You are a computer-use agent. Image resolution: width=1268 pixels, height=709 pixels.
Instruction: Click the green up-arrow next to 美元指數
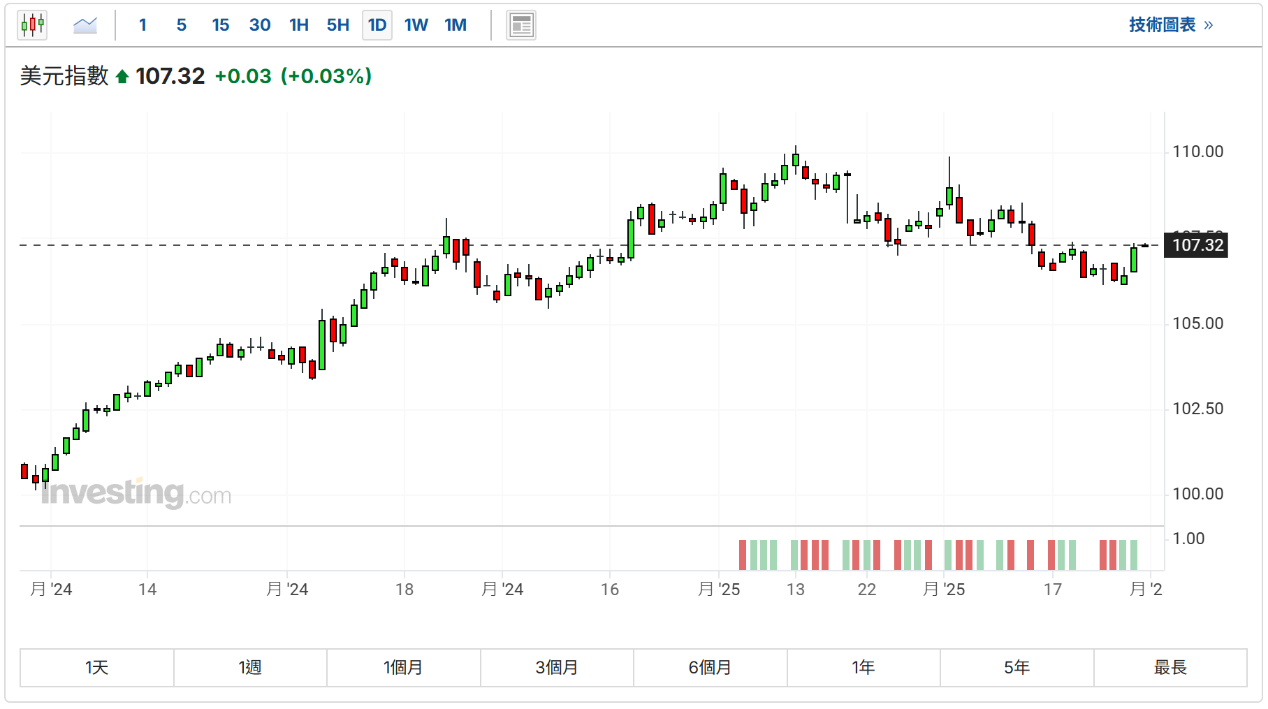tap(122, 77)
